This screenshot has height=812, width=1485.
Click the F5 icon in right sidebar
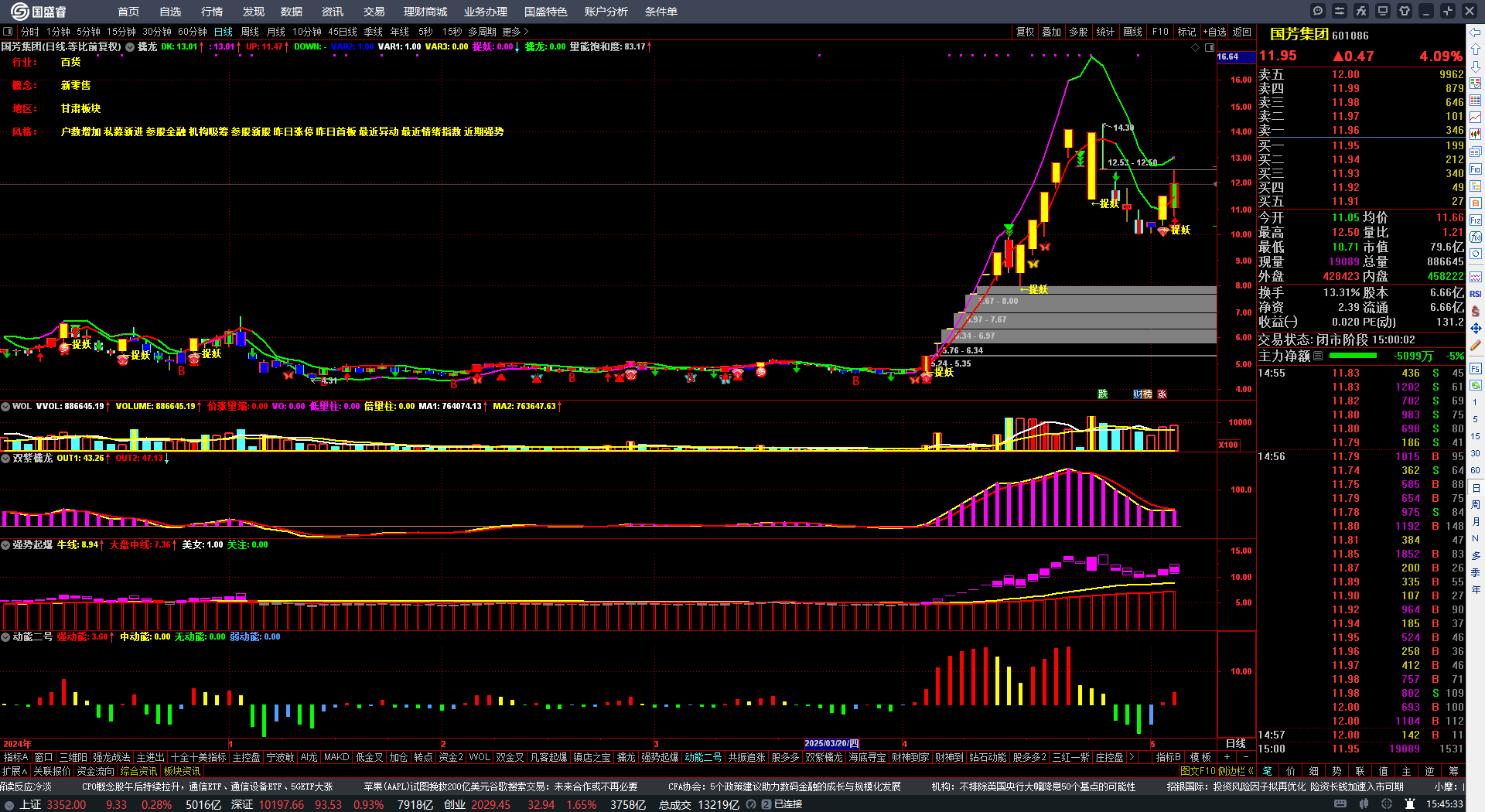click(1476, 367)
